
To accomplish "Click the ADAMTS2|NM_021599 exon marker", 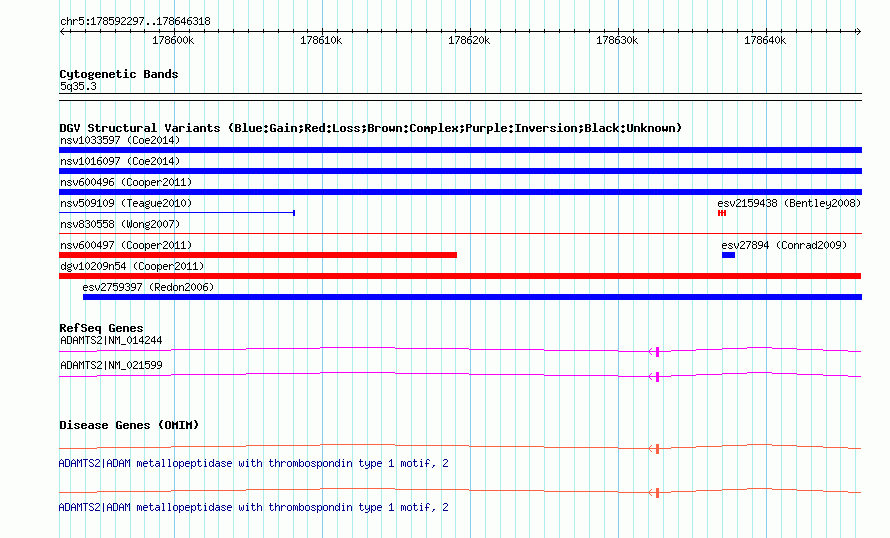I will tap(657, 377).
